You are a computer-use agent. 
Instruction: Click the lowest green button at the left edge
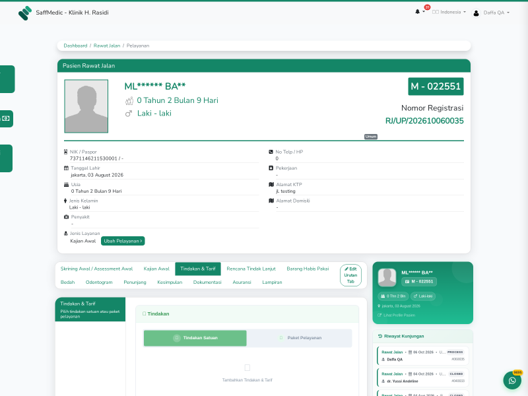(x=6, y=158)
